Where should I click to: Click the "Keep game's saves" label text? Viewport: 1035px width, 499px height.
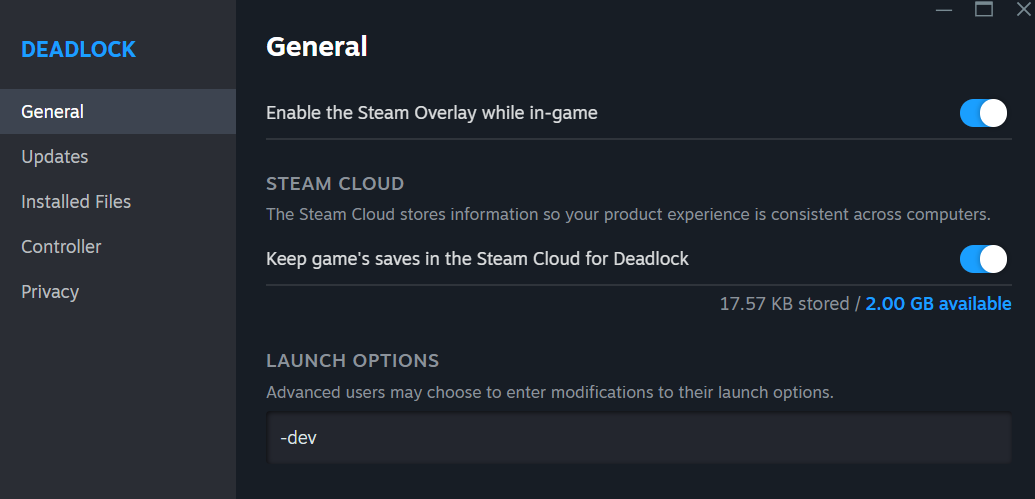click(477, 259)
